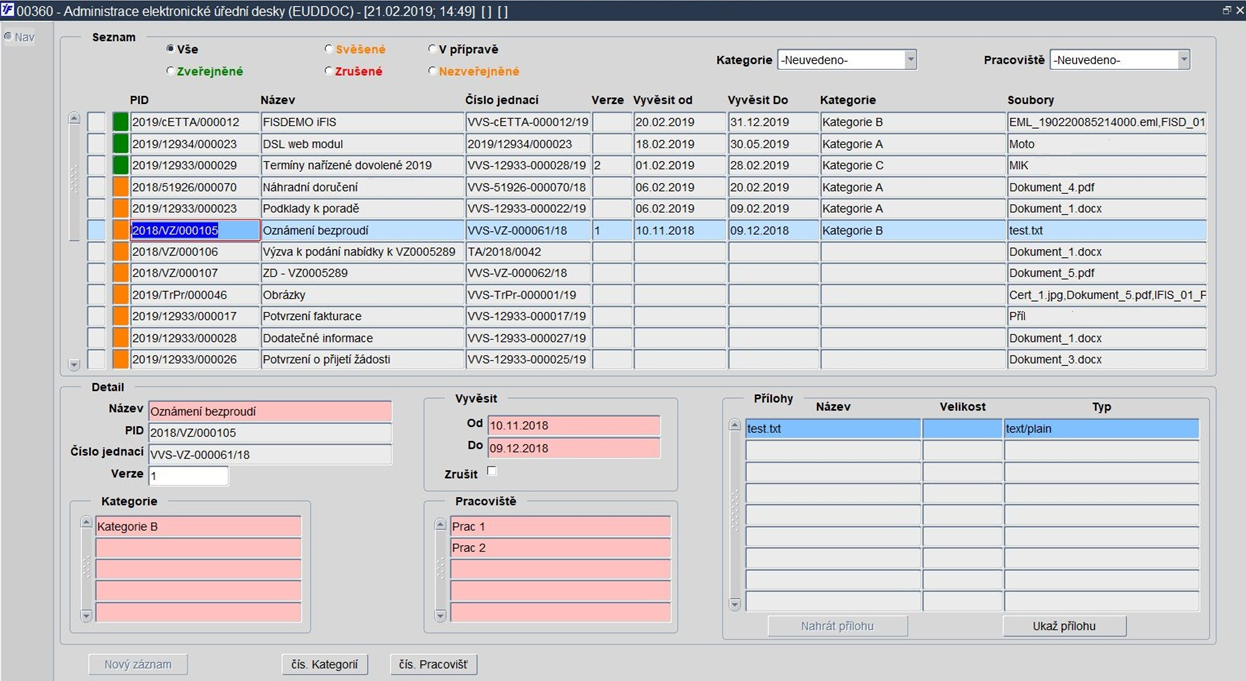Viewport: 1246px width, 681px height.
Task: Open the Kategorie filter dropdown
Action: [x=910, y=60]
